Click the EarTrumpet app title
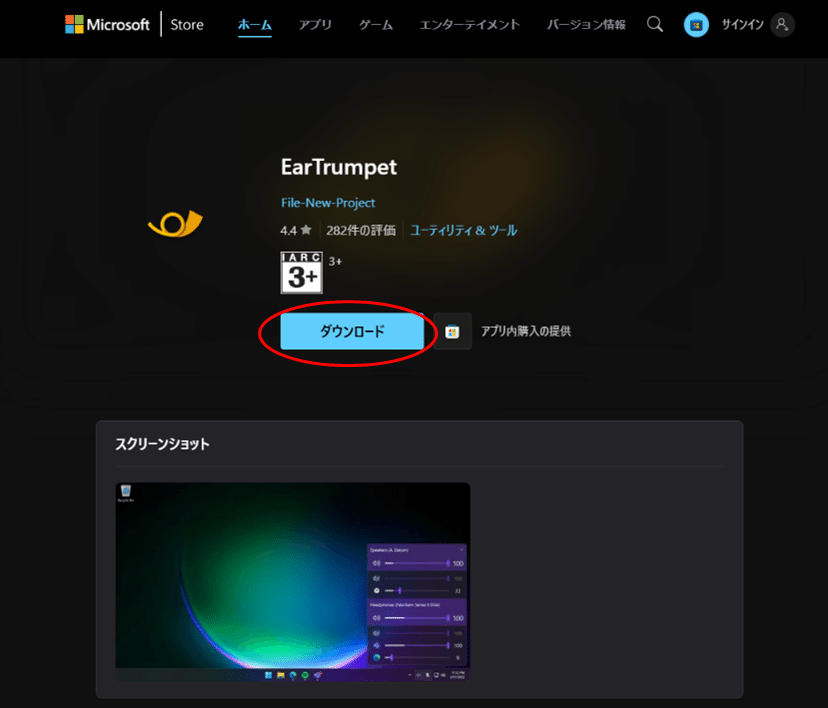The width and height of the screenshot is (828, 708). coord(338,167)
